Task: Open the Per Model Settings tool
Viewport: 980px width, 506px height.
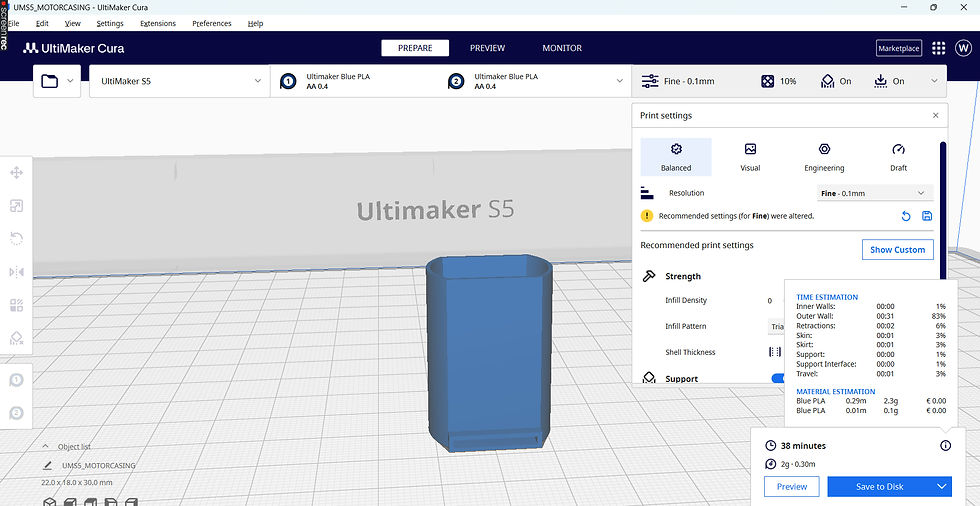Action: [x=17, y=305]
